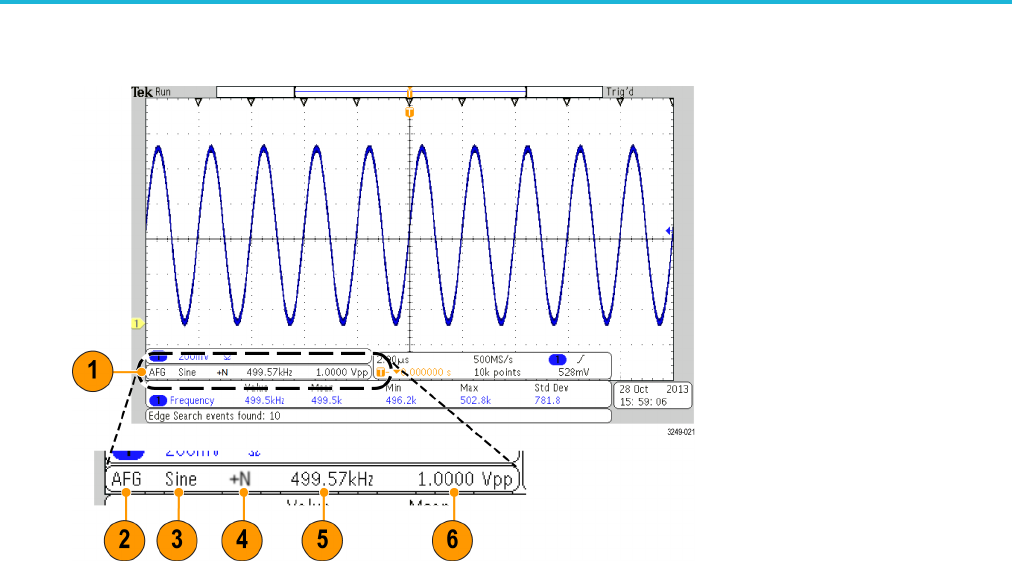Click the 1.0000 Vpp amplitude in the main display
Image resolution: width=1012 pixels, height=561 pixels.
coord(341,372)
